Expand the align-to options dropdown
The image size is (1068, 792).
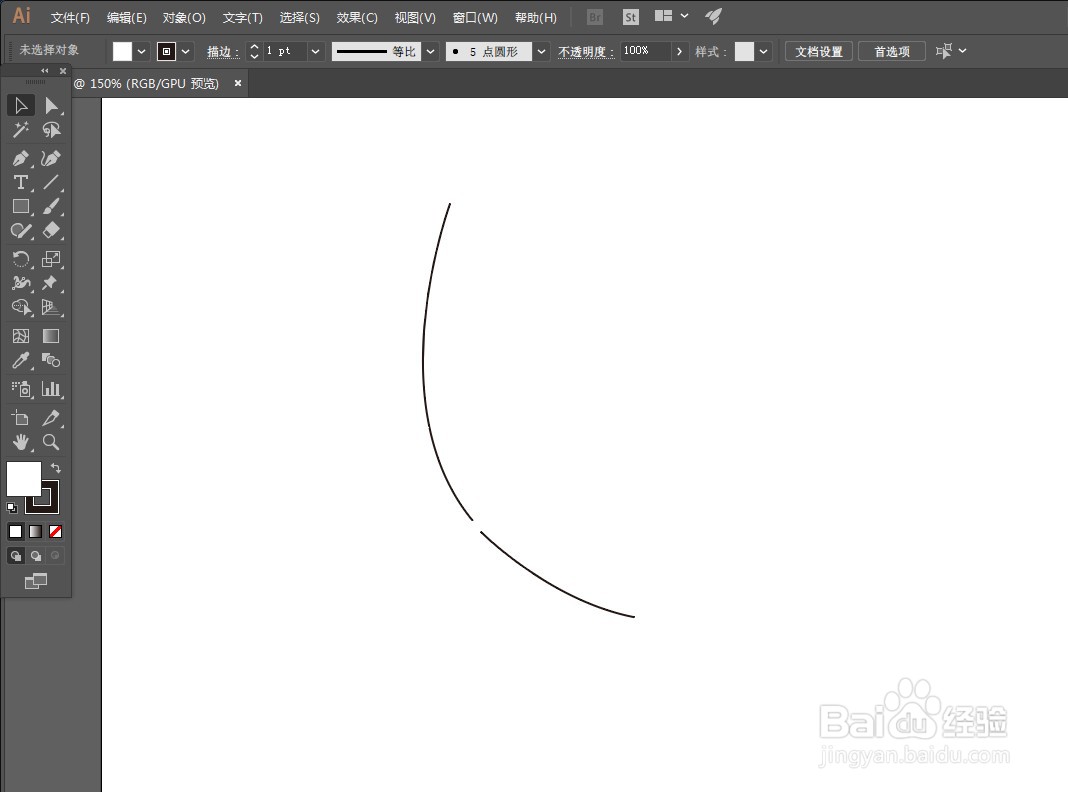[x=962, y=50]
